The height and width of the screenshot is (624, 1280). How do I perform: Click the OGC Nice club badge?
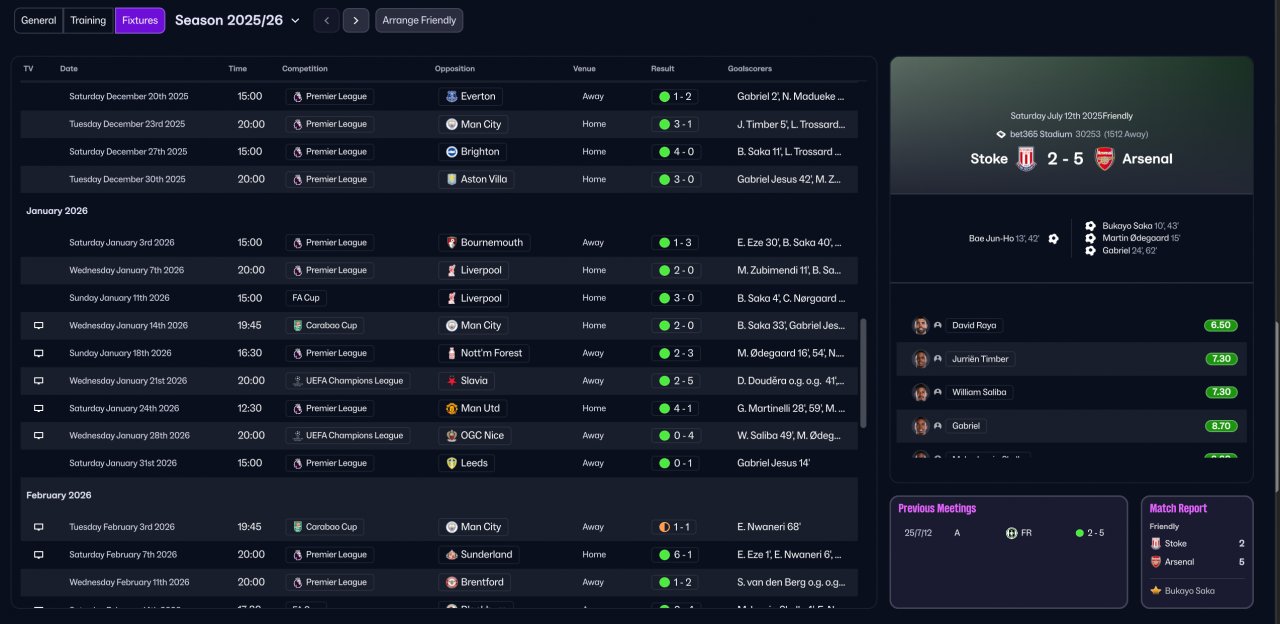pyautogui.click(x=451, y=436)
